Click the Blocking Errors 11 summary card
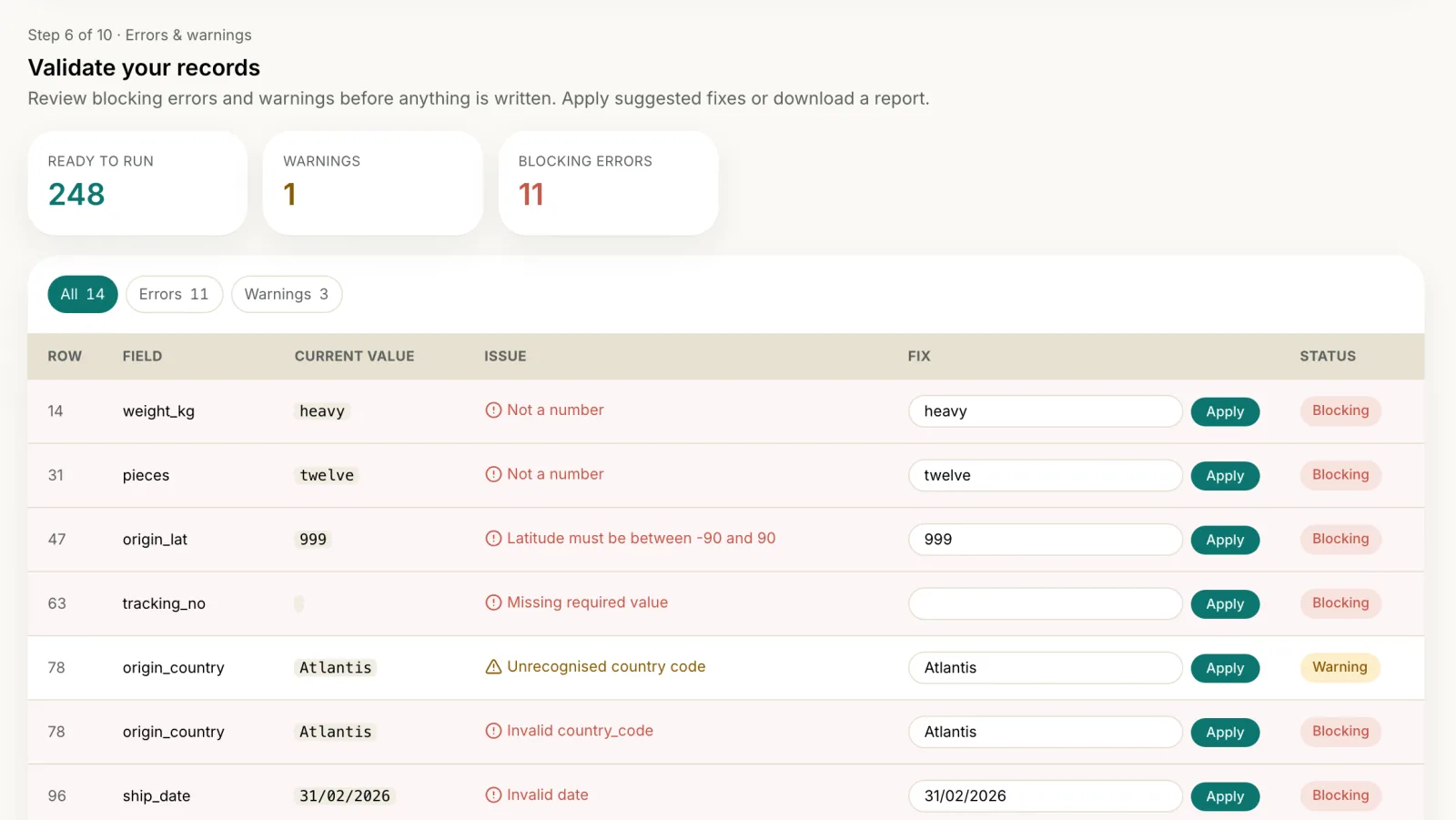 [609, 183]
